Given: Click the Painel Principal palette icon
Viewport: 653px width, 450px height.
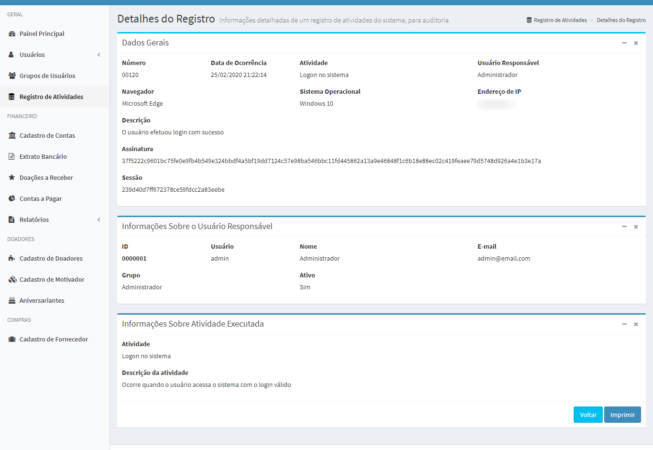Looking at the screenshot, I should point(11,33).
